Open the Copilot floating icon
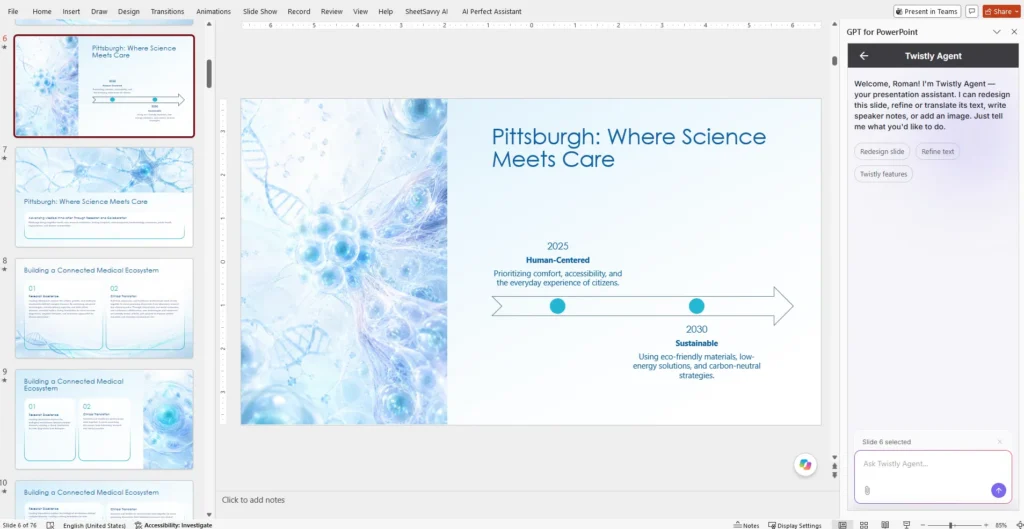1024x529 pixels. (805, 464)
